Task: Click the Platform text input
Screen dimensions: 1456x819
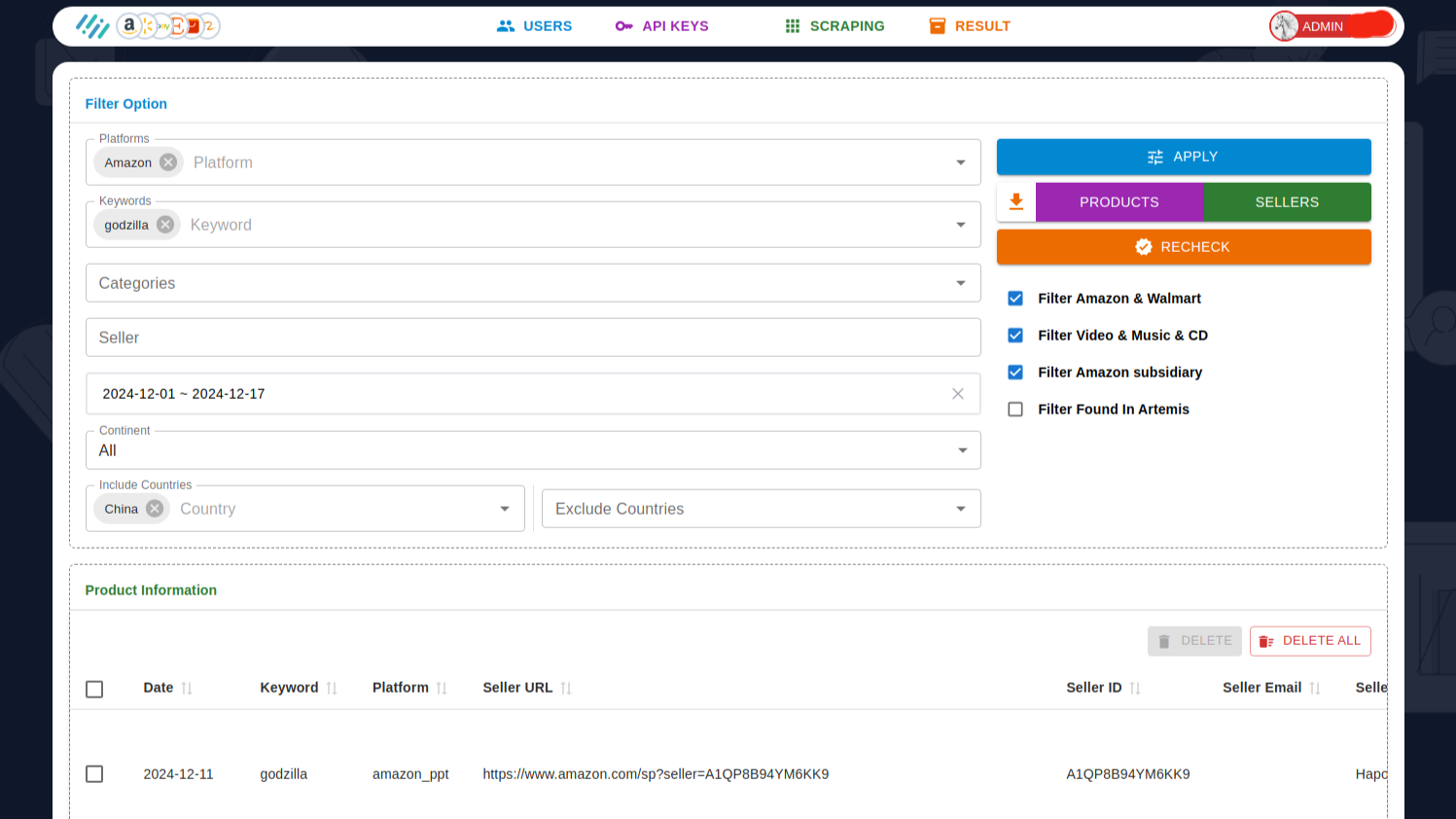Action: [x=564, y=162]
